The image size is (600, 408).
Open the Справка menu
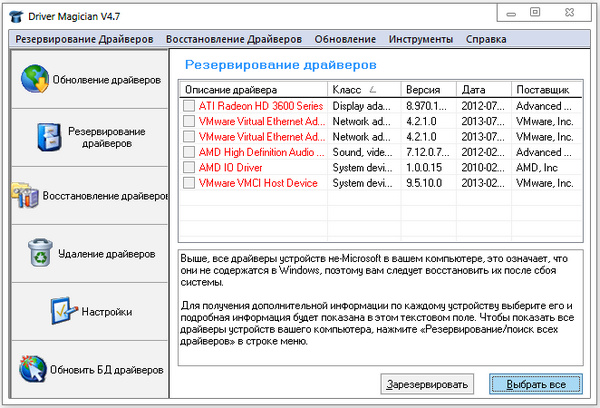(484, 39)
